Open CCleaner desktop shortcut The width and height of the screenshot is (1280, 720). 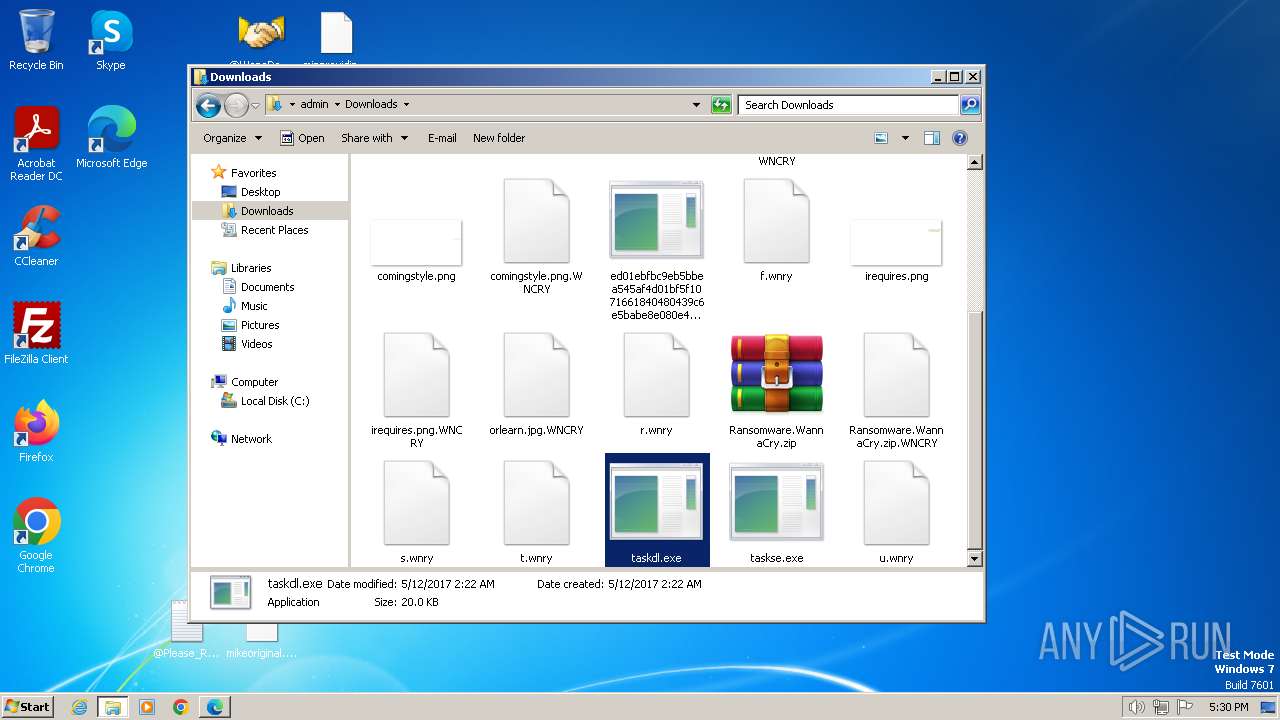coord(36,236)
